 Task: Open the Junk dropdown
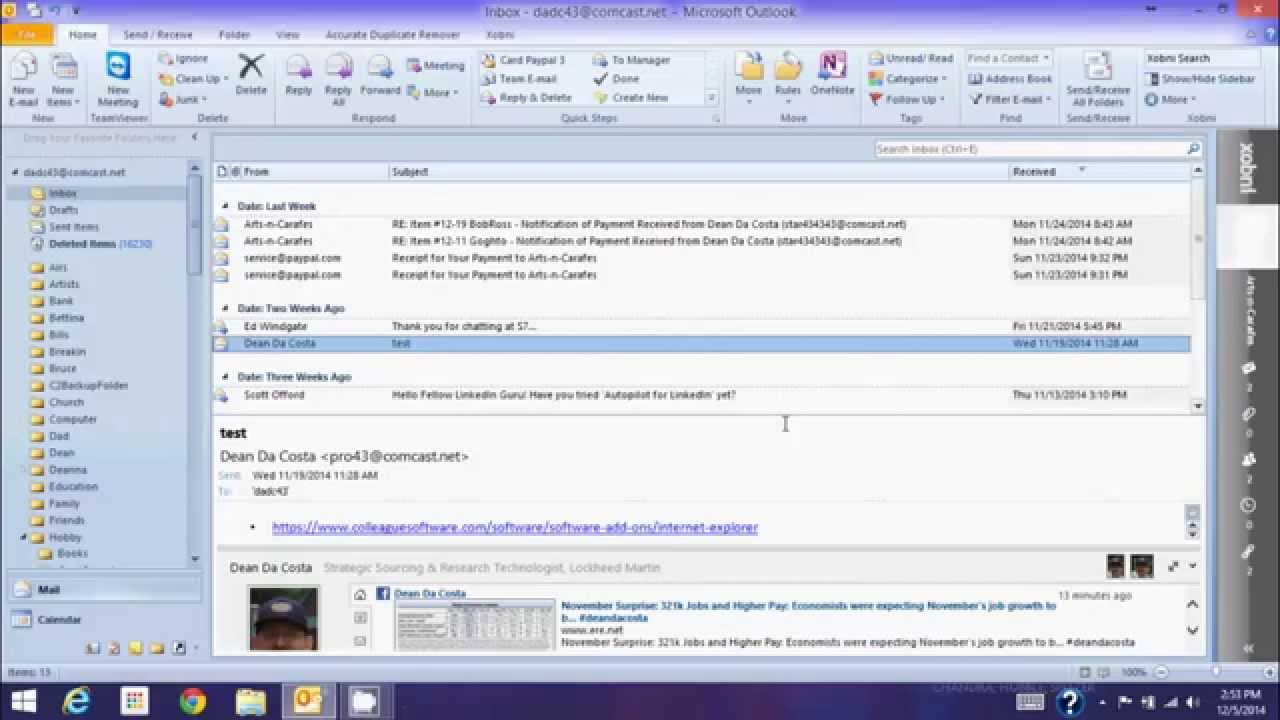coord(184,99)
